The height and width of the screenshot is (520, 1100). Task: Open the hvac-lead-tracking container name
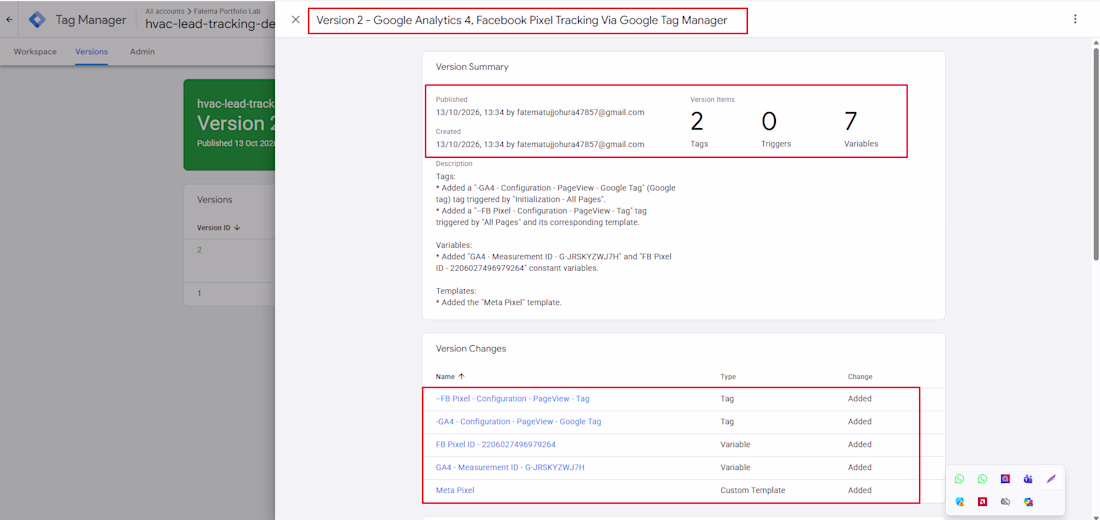(x=209, y=25)
